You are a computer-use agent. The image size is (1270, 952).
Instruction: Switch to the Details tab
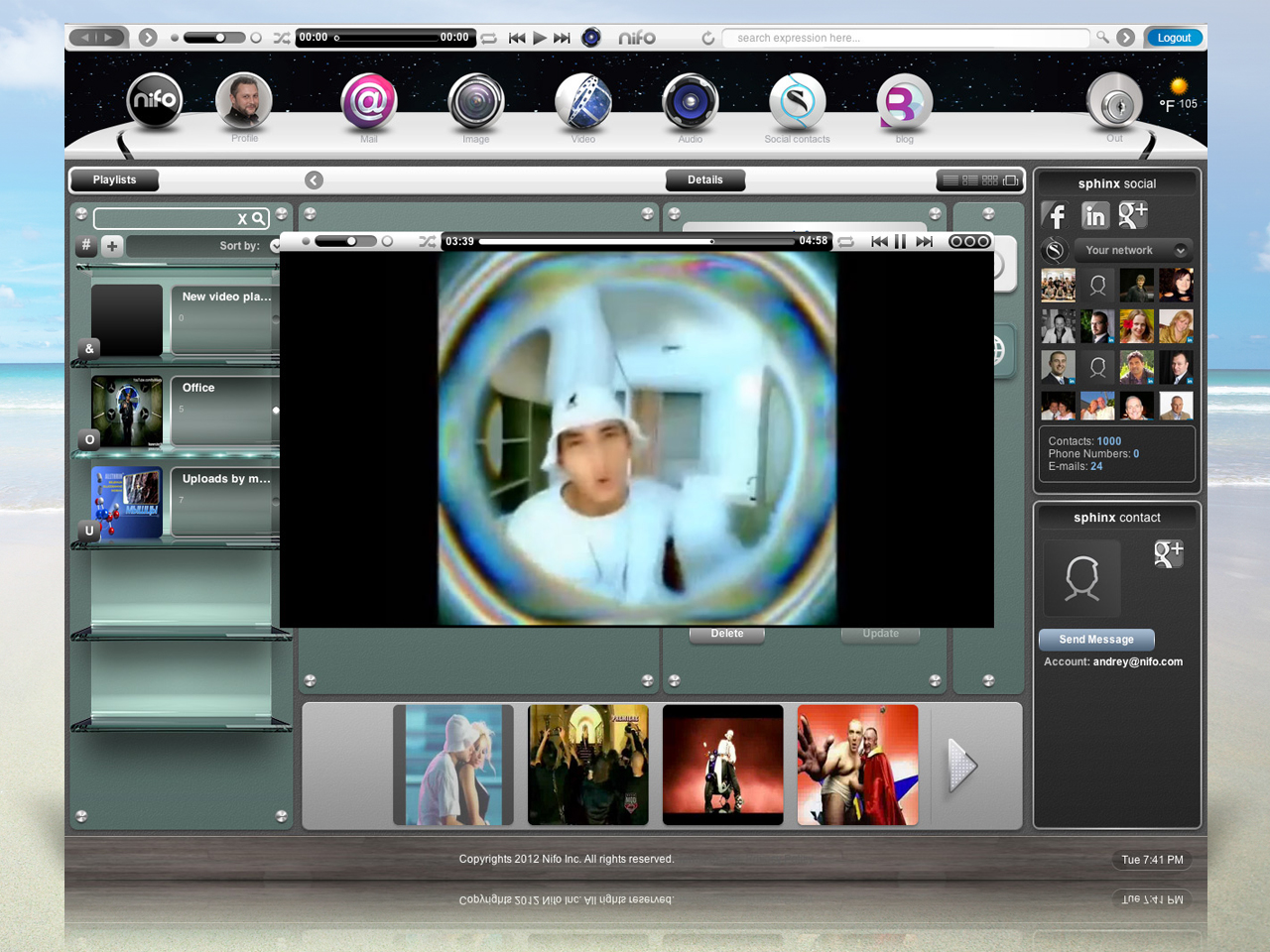pos(704,179)
